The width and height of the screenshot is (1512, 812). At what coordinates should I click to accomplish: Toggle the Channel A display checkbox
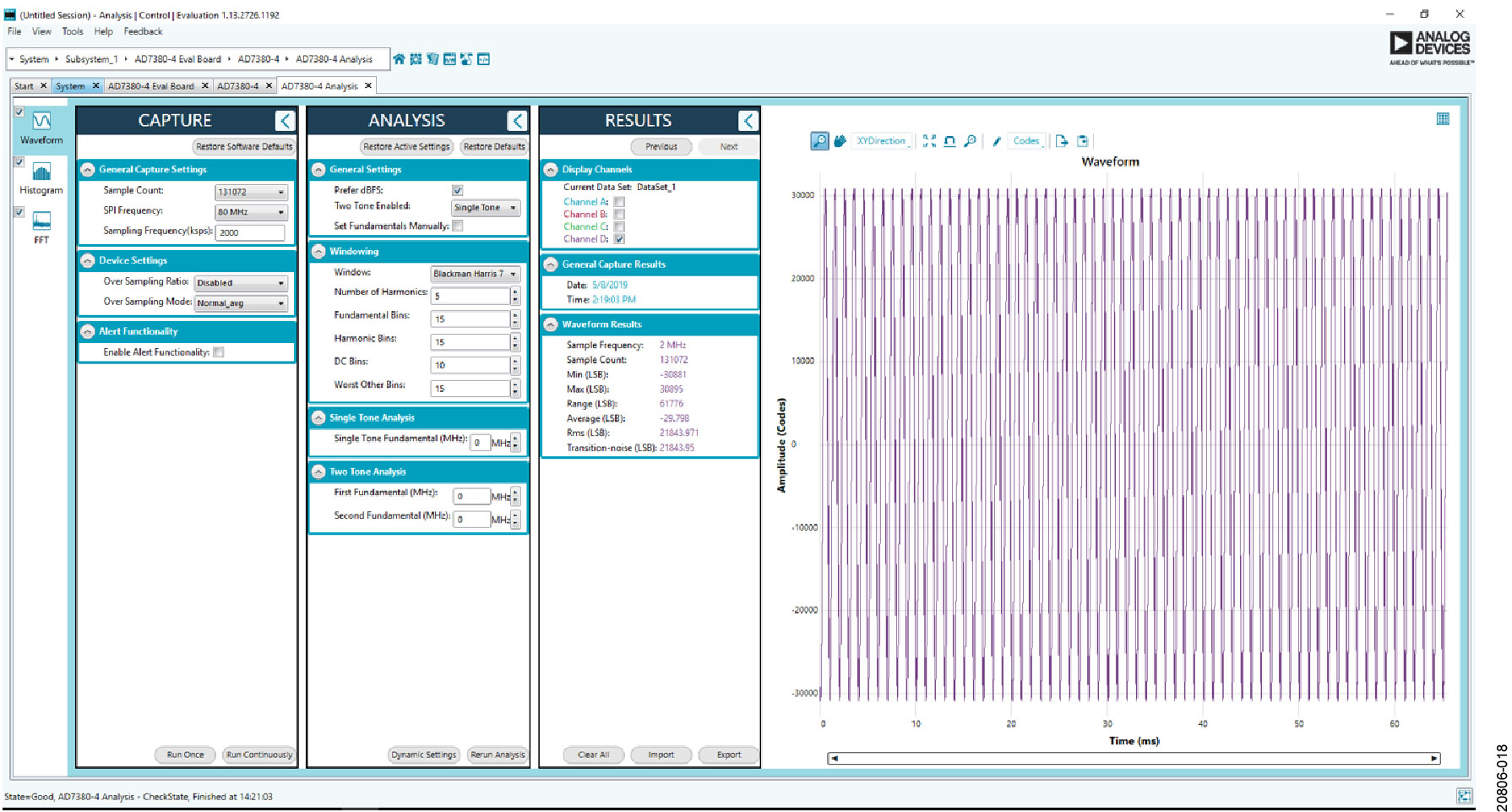click(x=619, y=202)
